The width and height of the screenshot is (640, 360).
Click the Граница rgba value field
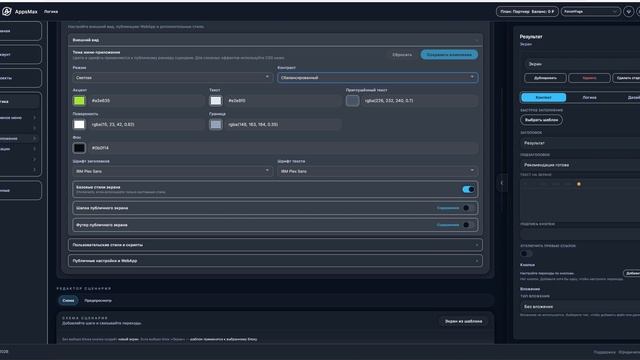click(x=283, y=124)
